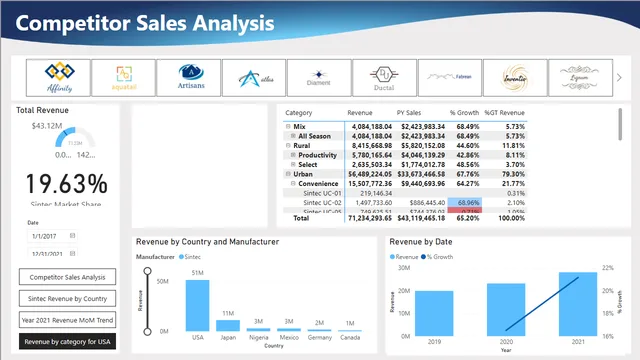Select the Nigeria bar in country chart

258,329
